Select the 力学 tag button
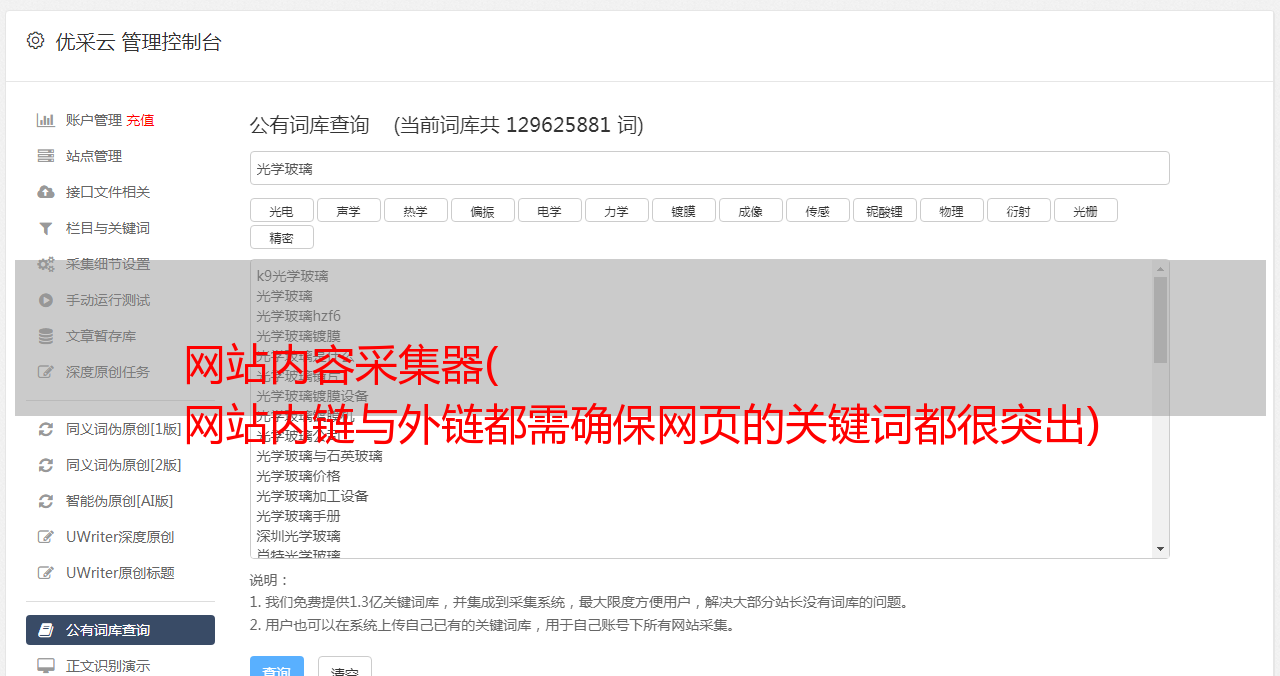This screenshot has width=1280, height=676. [617, 210]
